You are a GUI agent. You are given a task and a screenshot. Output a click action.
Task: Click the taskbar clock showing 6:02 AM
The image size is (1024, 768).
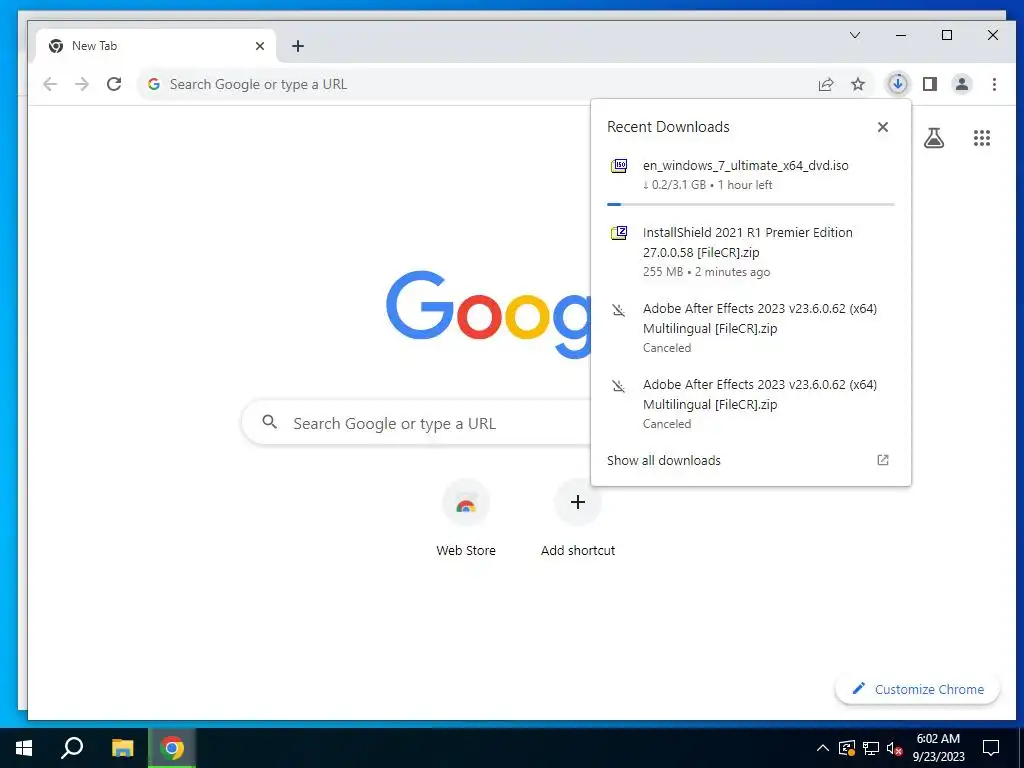click(938, 748)
